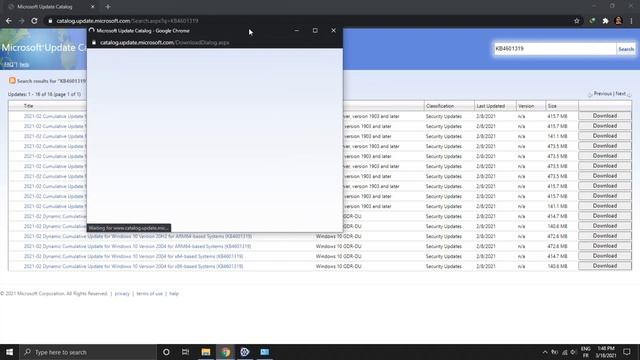Sort results by the Title column
Image resolution: width=640 pixels, height=360 pixels.
(x=28, y=106)
